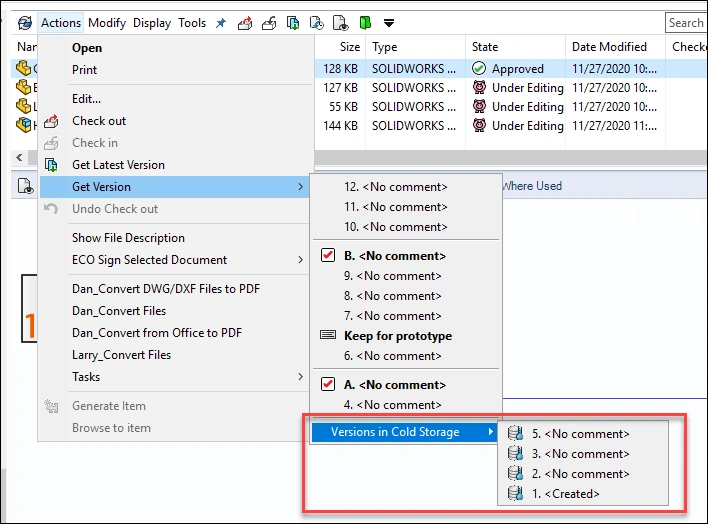Click the Check in toolbar icon
This screenshot has height=524, width=708.
(x=268, y=23)
